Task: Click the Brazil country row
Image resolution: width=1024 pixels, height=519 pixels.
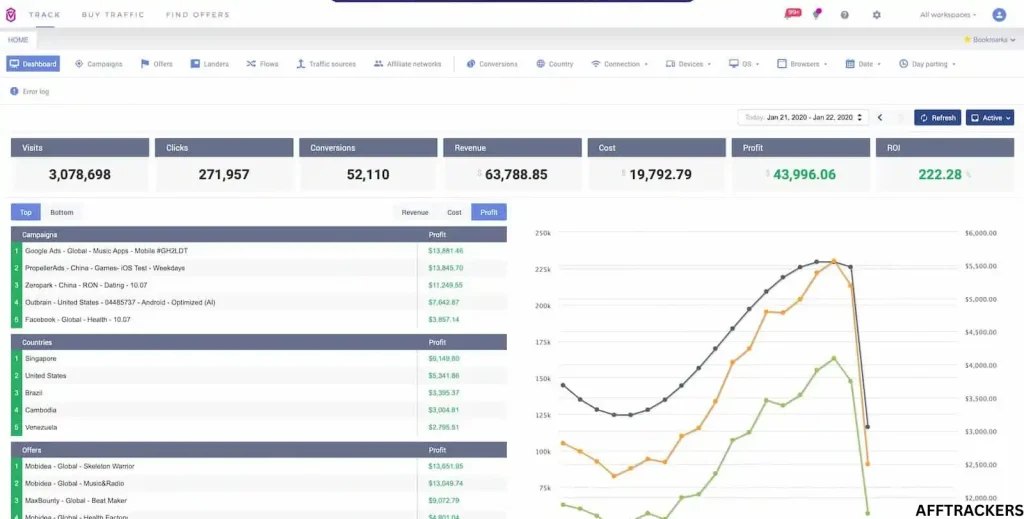Action: click(x=259, y=392)
